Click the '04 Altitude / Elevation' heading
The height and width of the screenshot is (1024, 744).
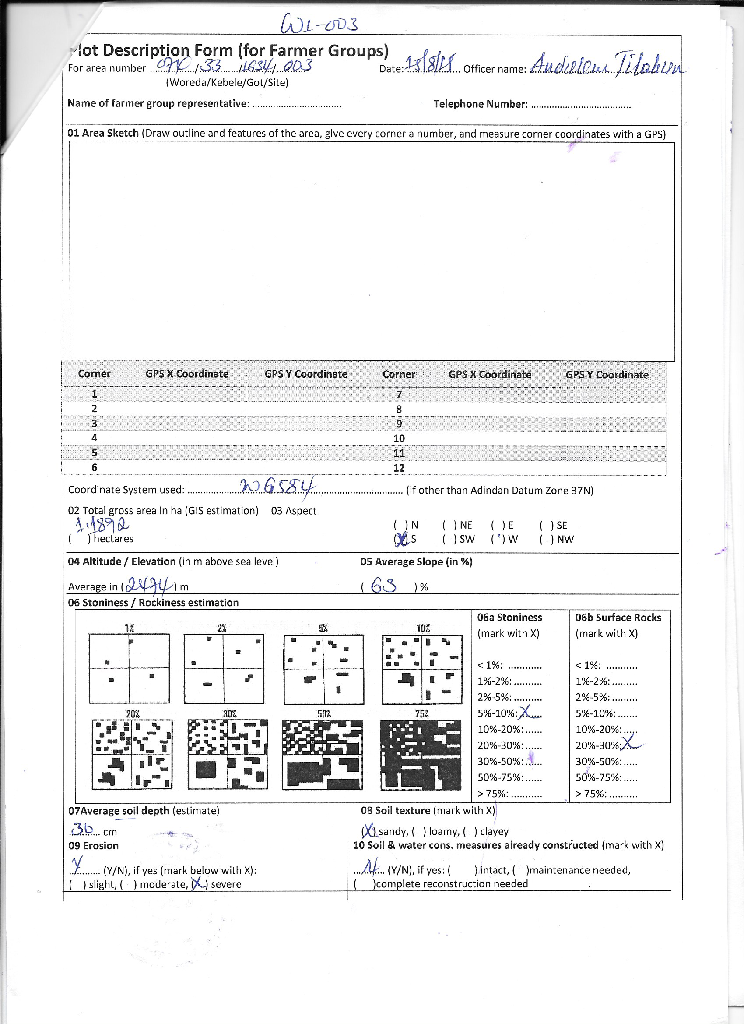point(121,561)
